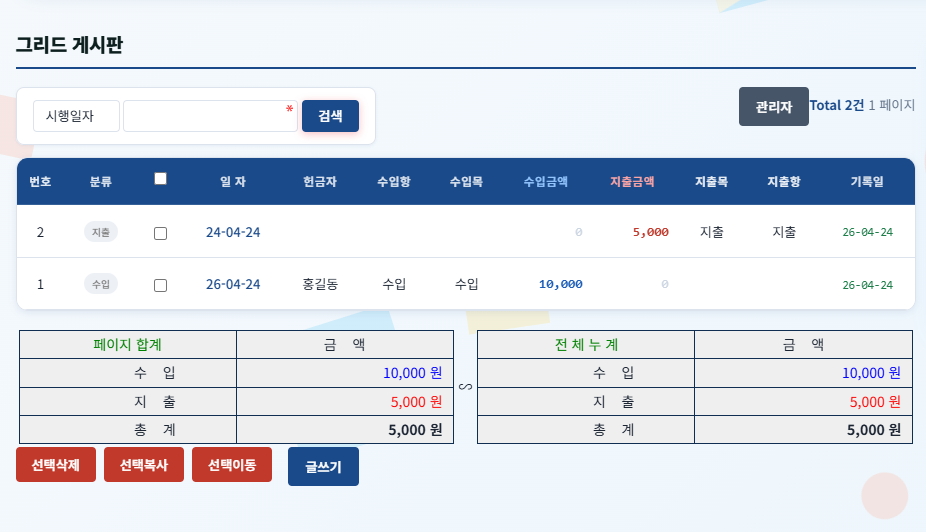
Task: Check the checkbox for row number 2
Action: pyautogui.click(x=160, y=233)
